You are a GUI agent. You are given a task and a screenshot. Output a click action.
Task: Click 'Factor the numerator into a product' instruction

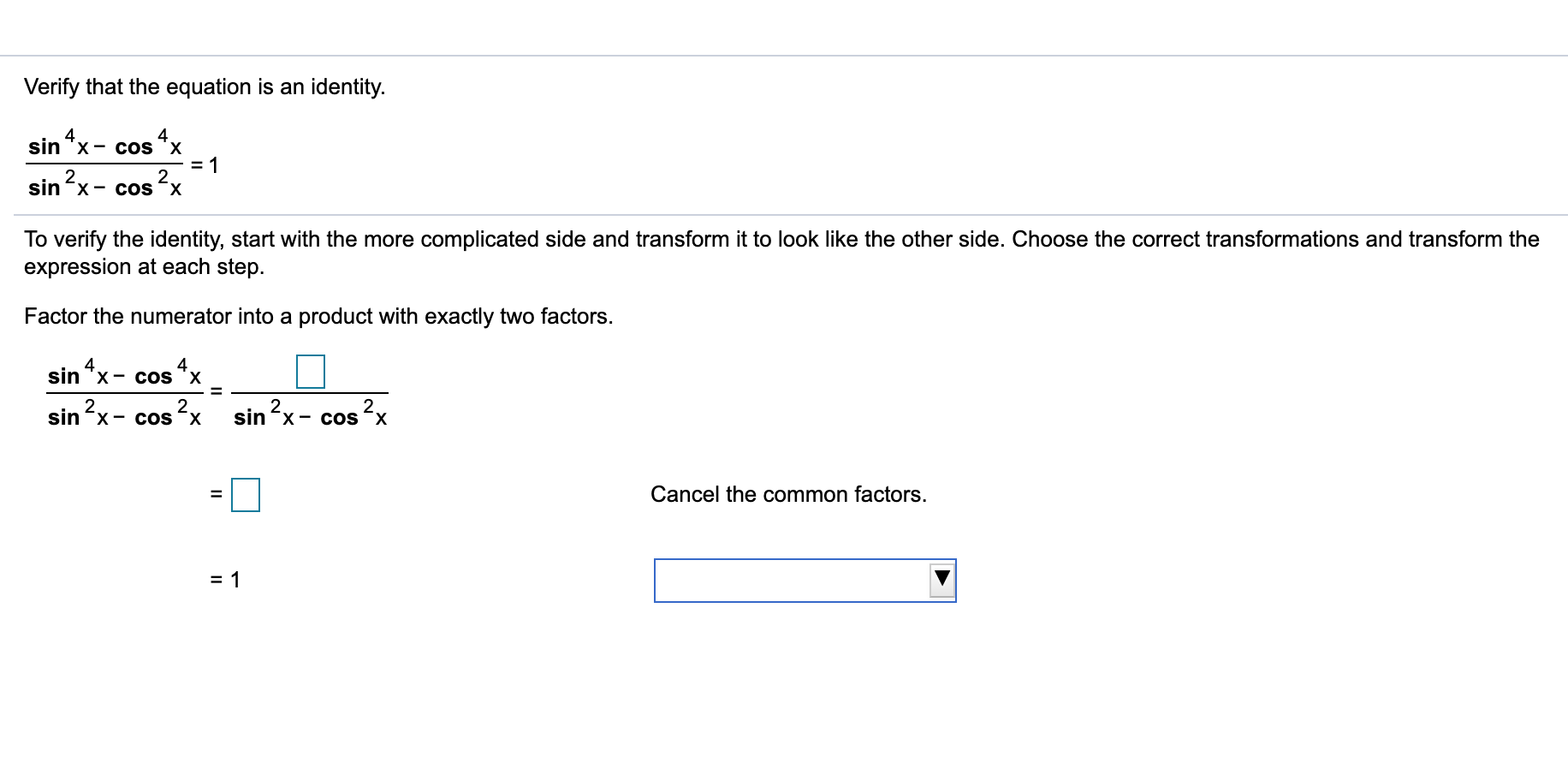318,316
